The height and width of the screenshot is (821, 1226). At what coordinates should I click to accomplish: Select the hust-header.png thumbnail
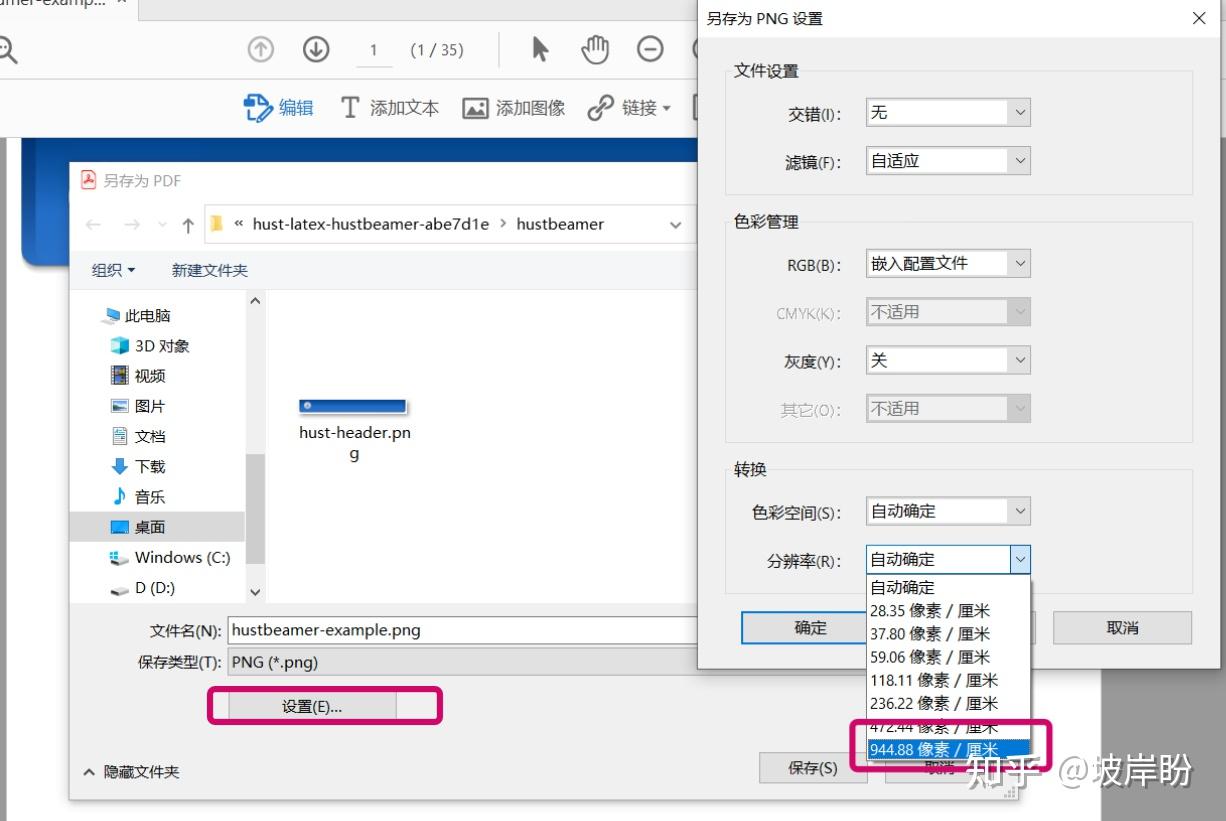click(352, 406)
